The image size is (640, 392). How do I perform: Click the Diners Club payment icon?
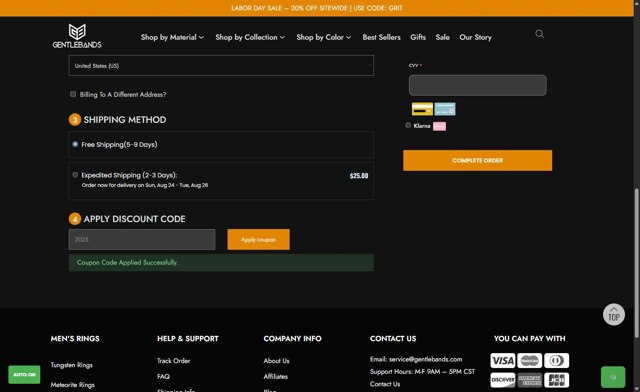(556, 361)
